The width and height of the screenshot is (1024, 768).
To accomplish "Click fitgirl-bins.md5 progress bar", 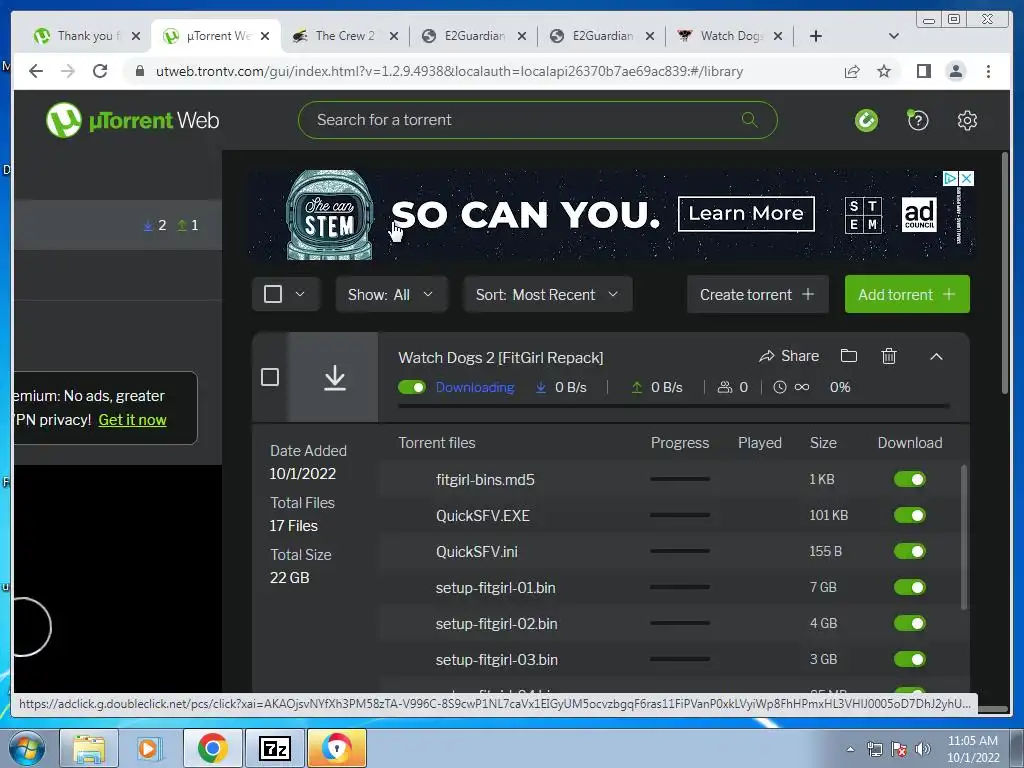I will (680, 479).
